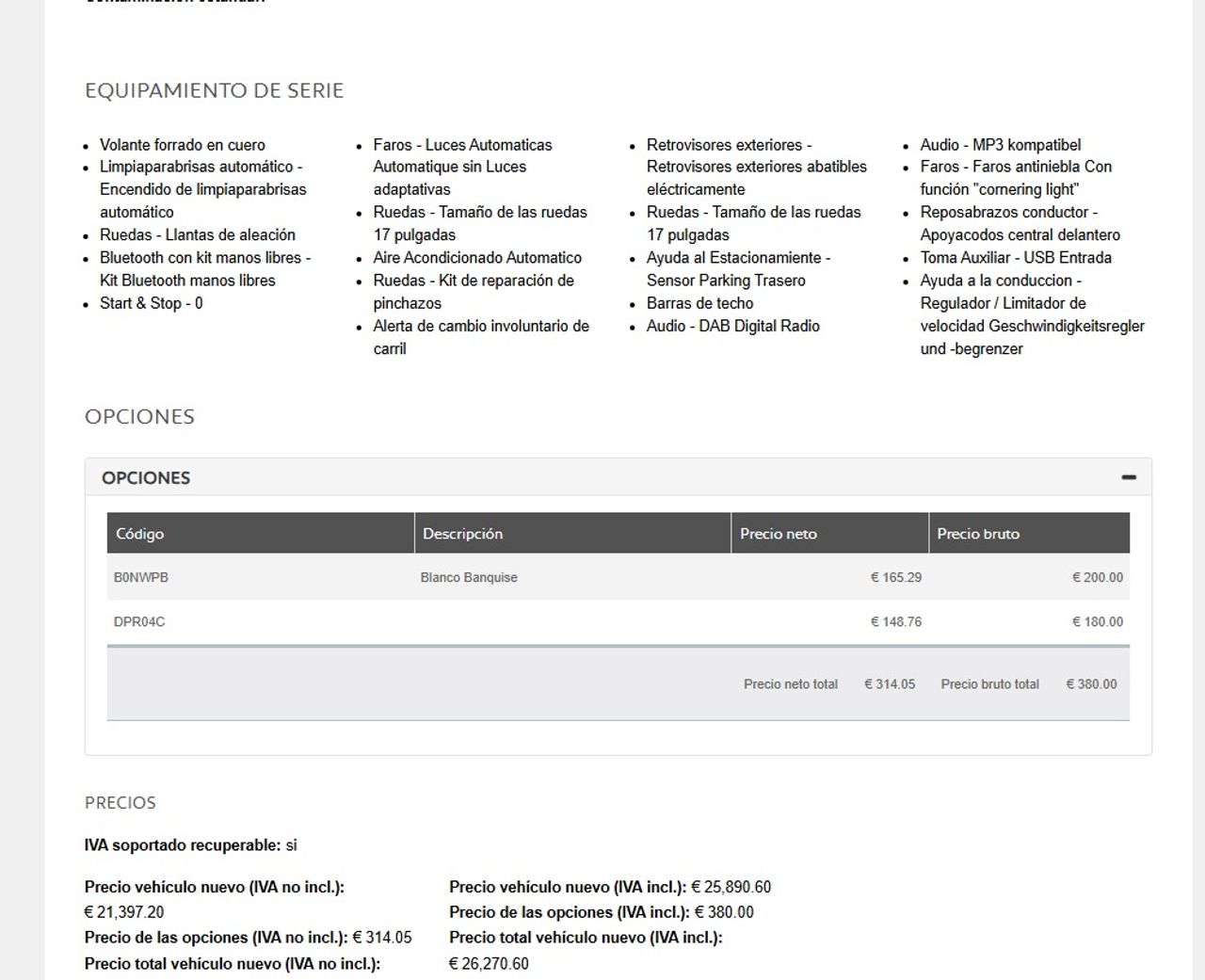Viewport: 1205px width, 980px height.
Task: Click the Descripción column header
Action: (572, 534)
